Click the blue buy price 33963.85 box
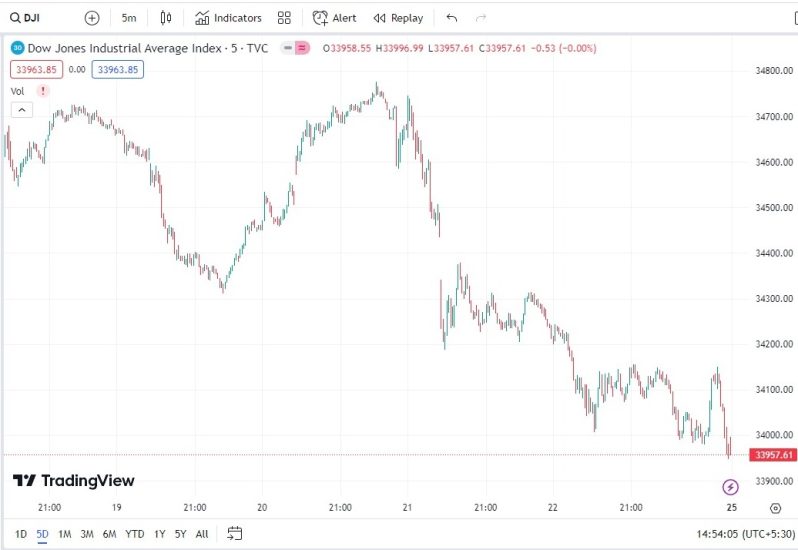798x550 pixels. 118,69
